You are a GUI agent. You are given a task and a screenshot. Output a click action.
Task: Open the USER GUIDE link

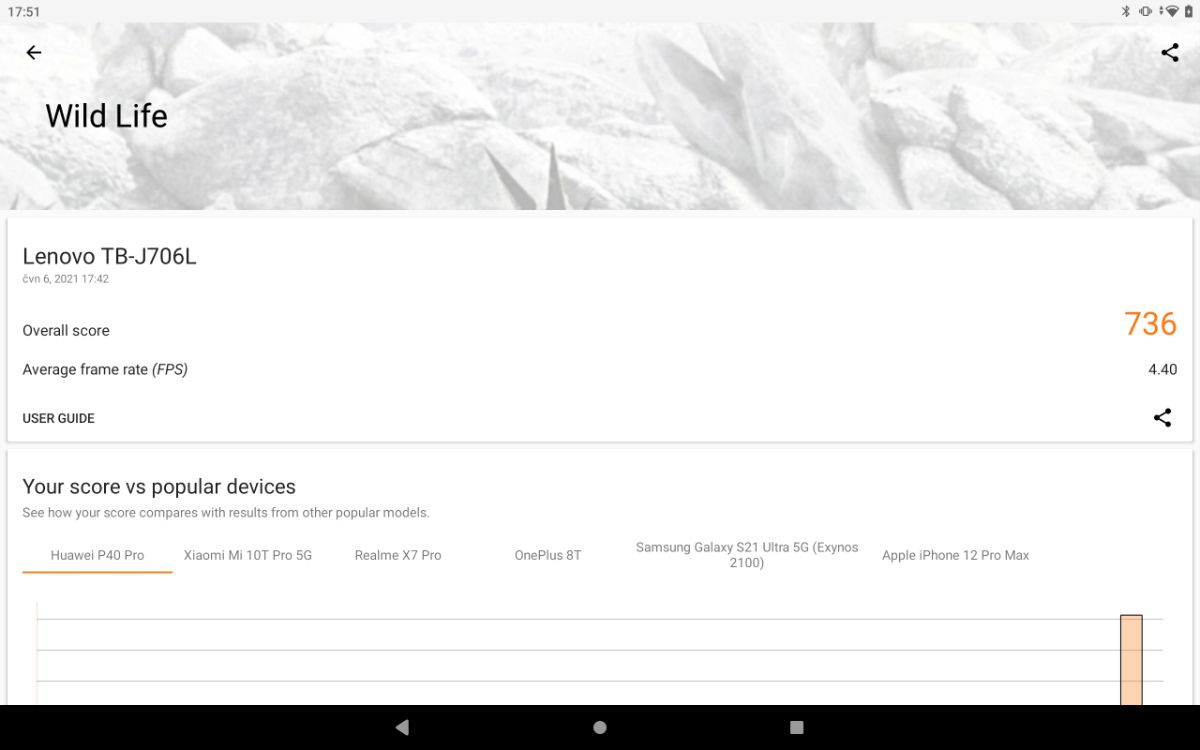[59, 418]
